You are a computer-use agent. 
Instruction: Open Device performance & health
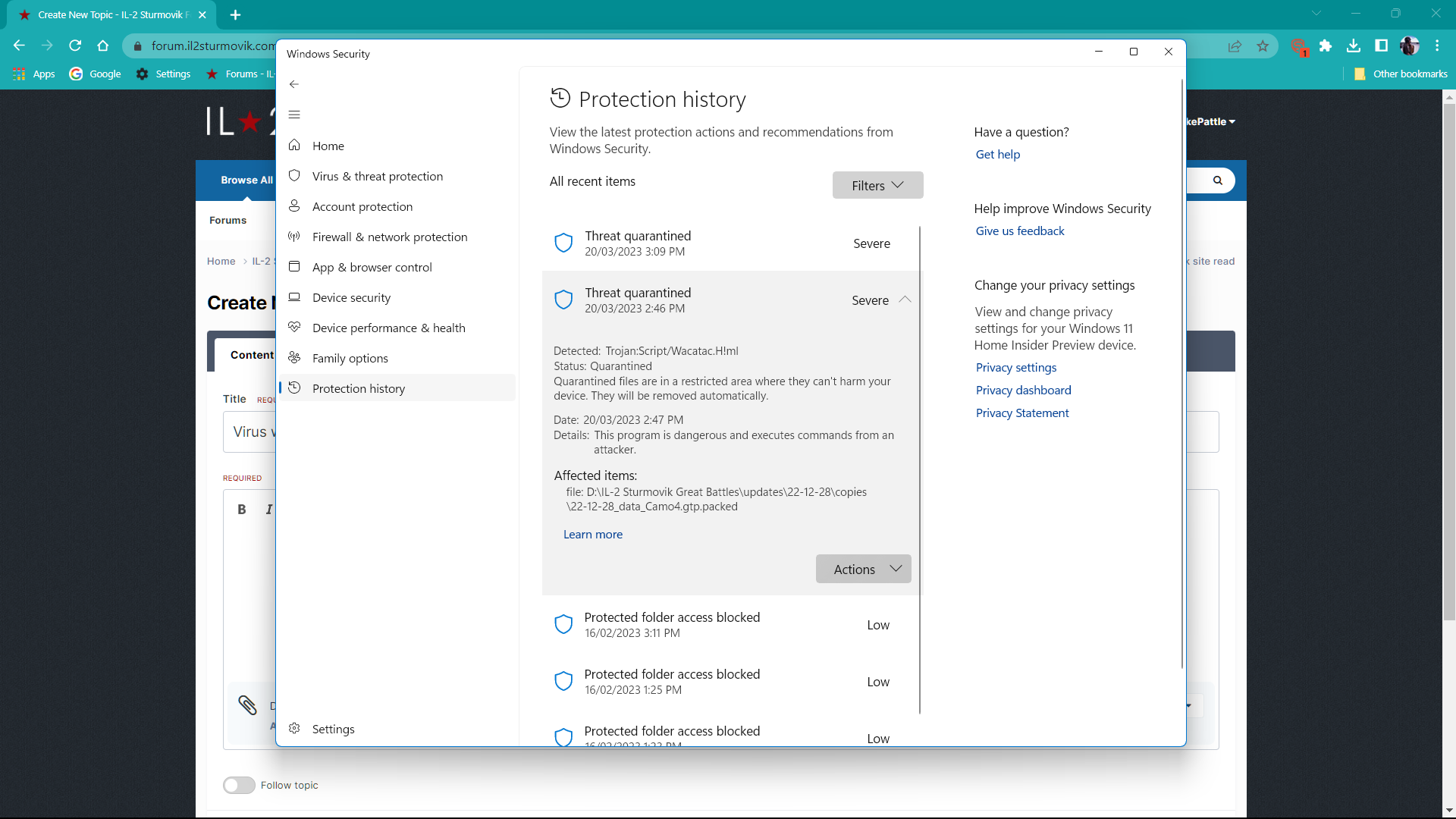click(x=397, y=328)
